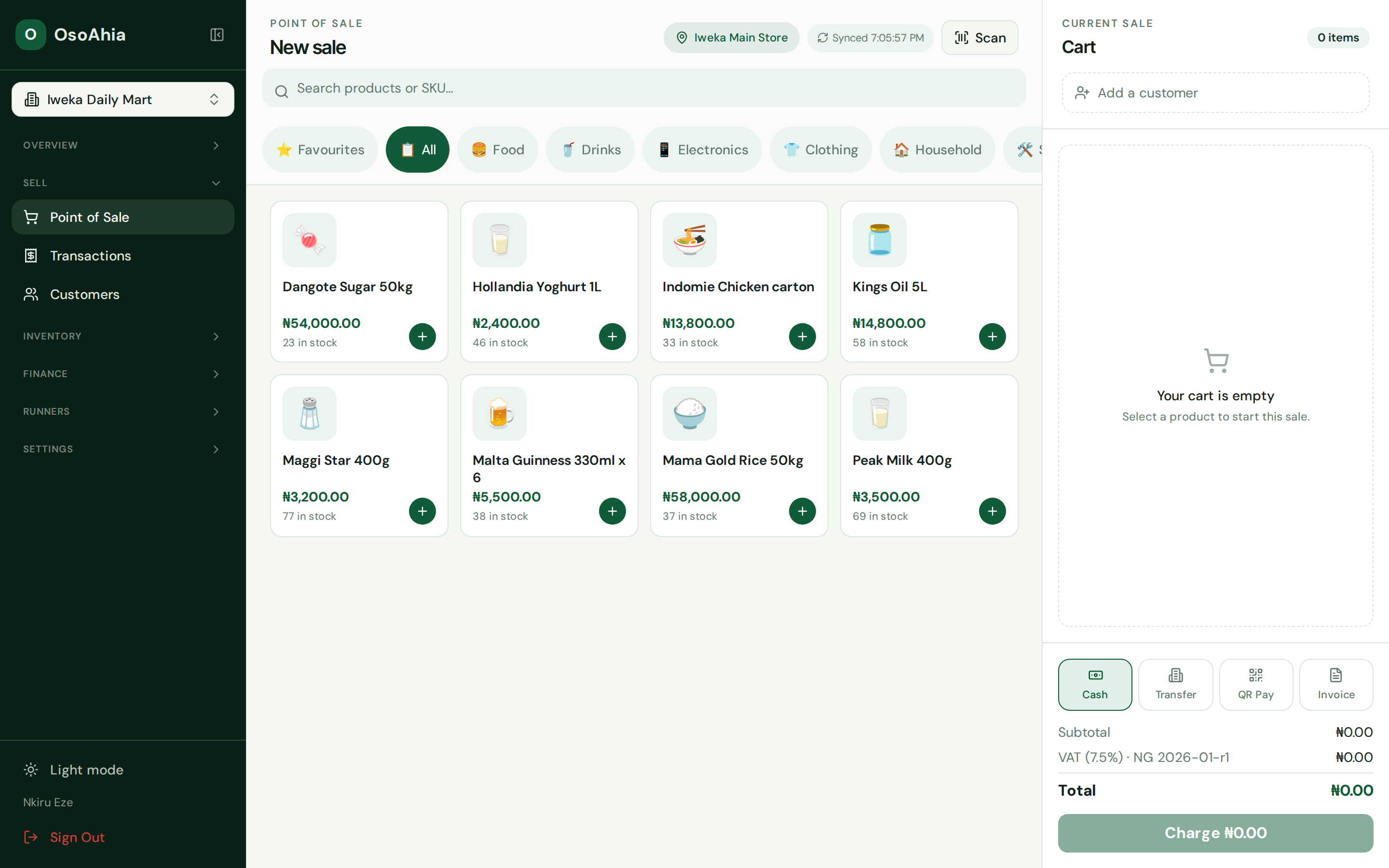Screen dimensions: 1389x868
Task: Click the VAT (7.5%) line label
Action: click(1144, 757)
